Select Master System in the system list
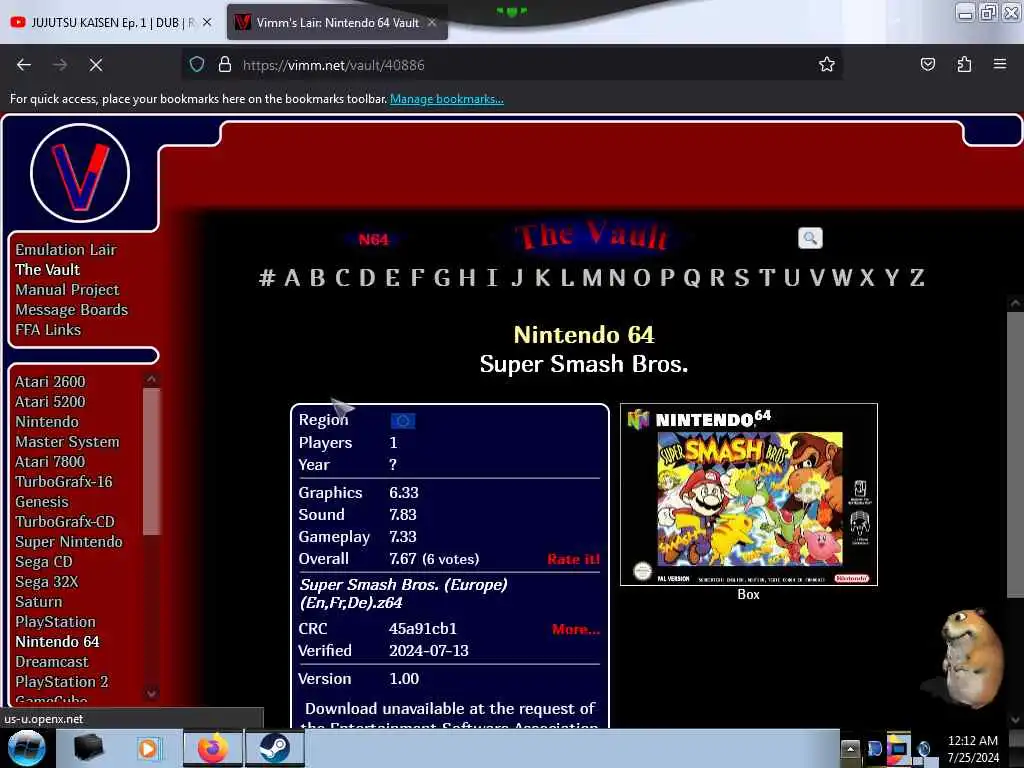1024x768 pixels. (x=67, y=442)
